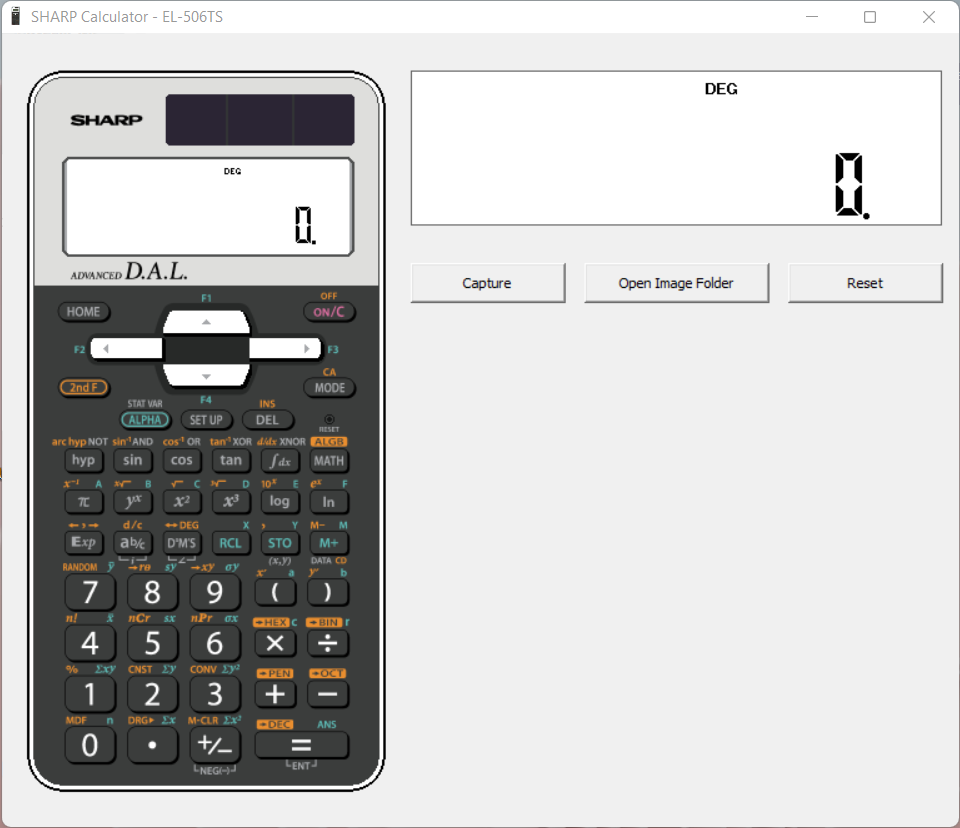
Task: Tap the HOME calculator key
Action: tap(84, 312)
